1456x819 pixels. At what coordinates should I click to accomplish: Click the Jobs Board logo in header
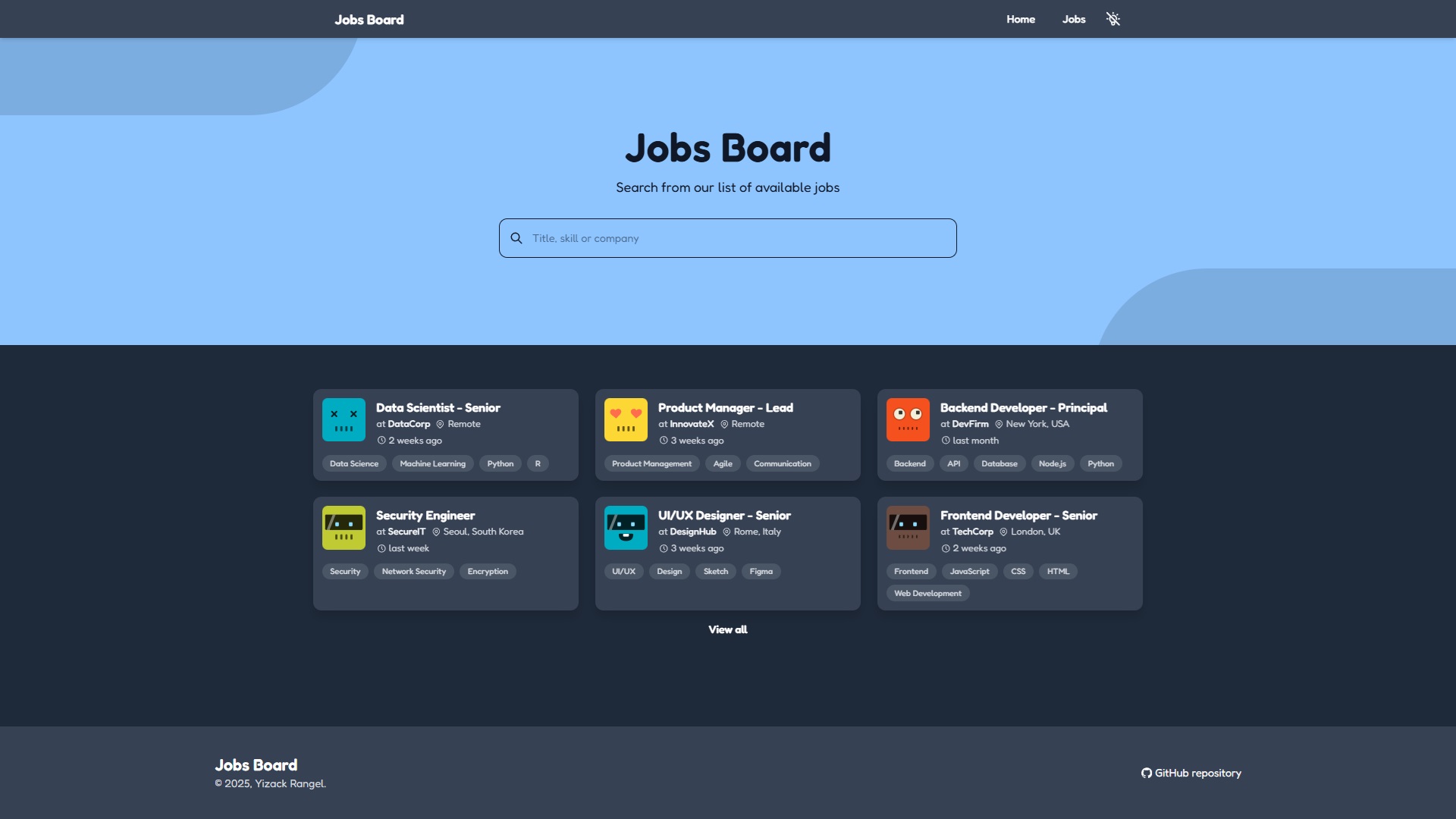(x=369, y=20)
